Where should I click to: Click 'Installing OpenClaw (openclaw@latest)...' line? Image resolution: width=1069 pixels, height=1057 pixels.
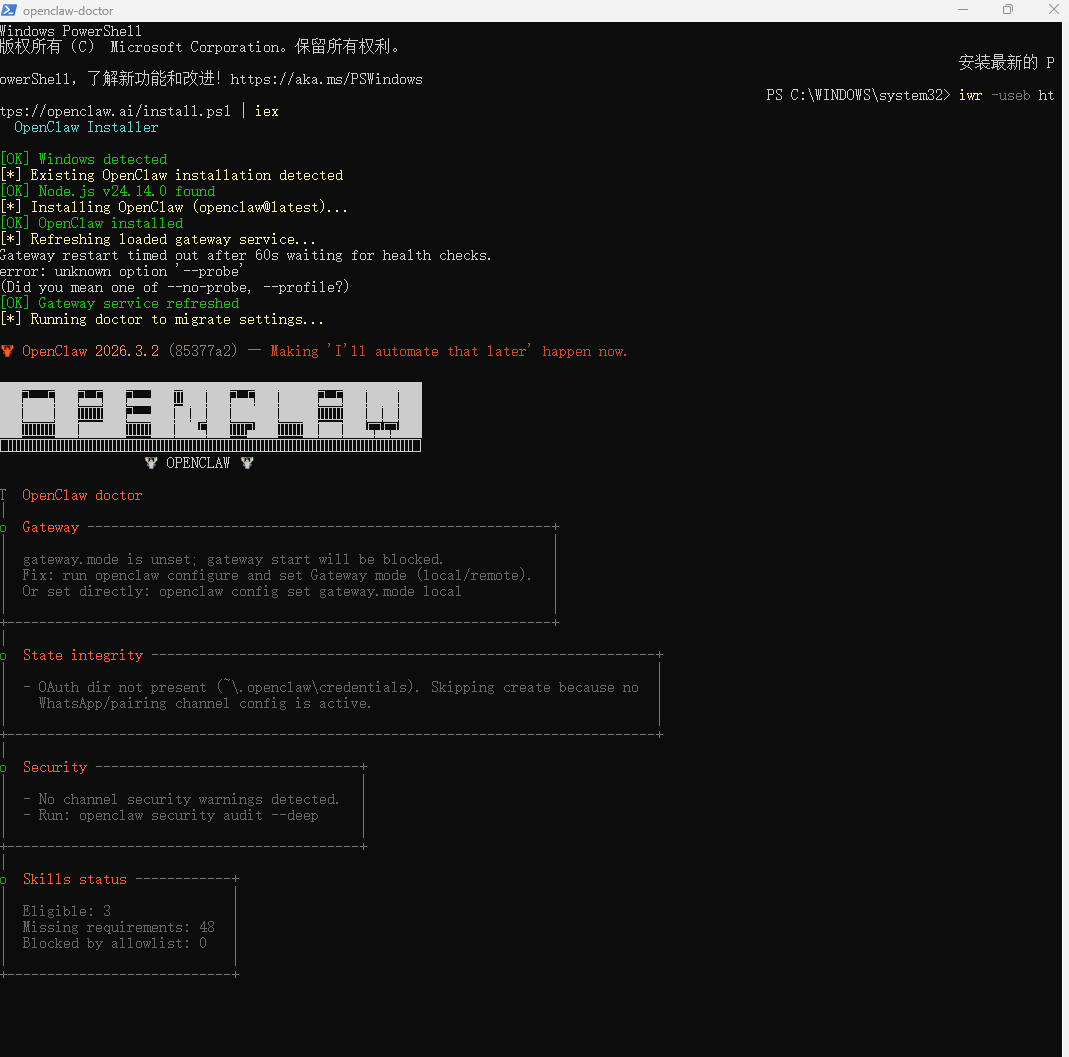pos(174,207)
